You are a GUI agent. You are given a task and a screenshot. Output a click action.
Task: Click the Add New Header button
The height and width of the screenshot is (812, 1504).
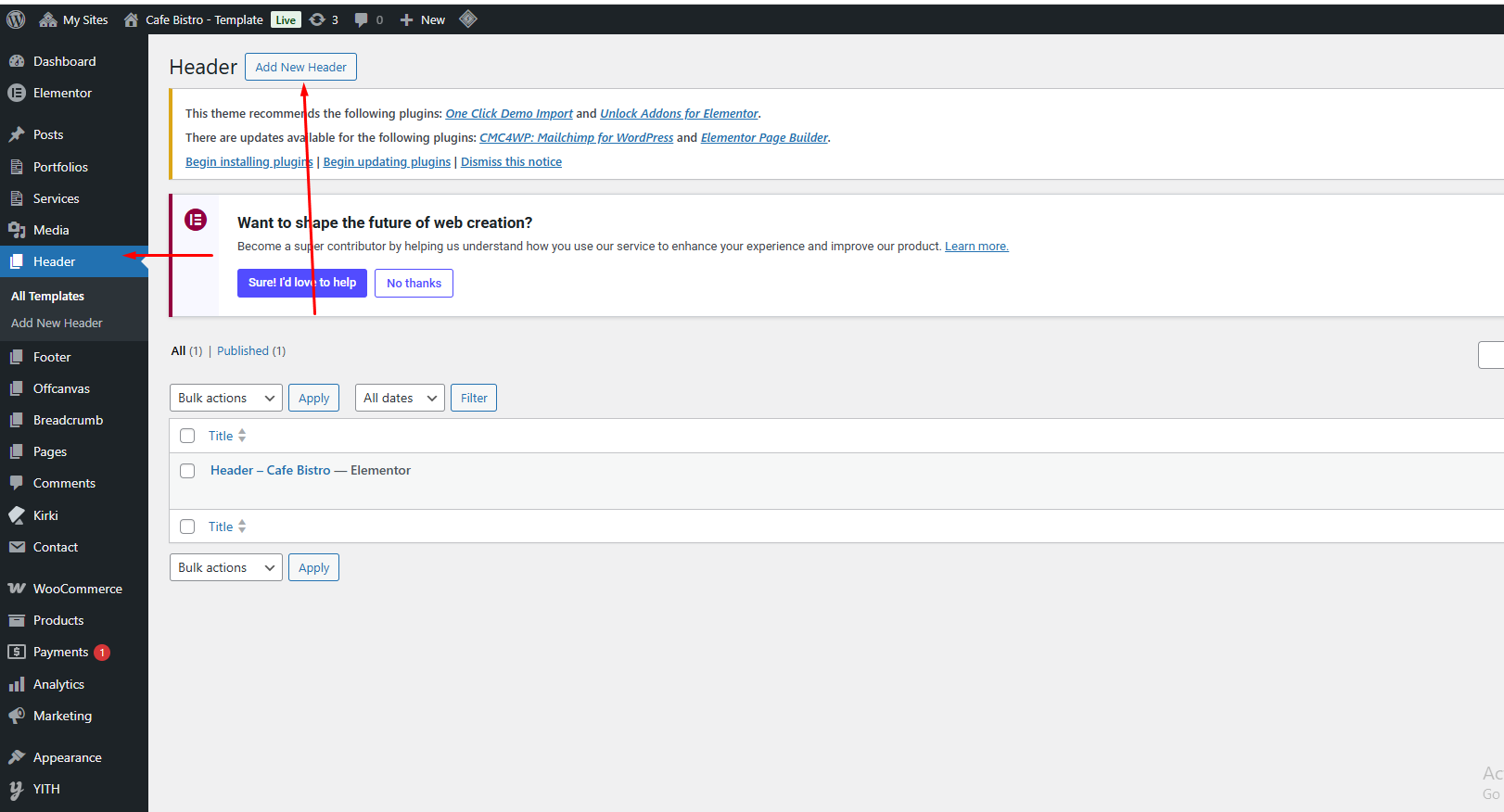pos(300,67)
